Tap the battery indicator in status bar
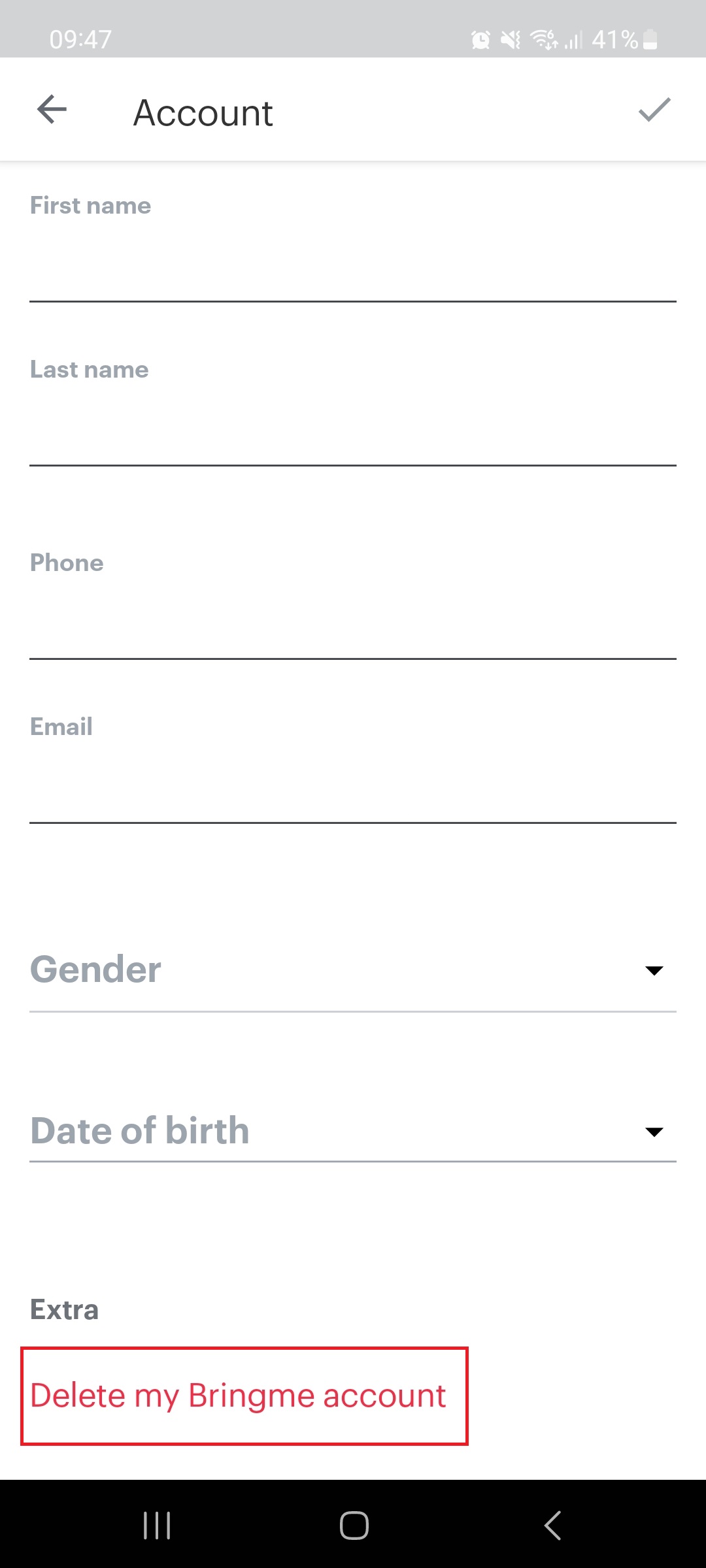The width and height of the screenshot is (706, 1568). pos(650,39)
